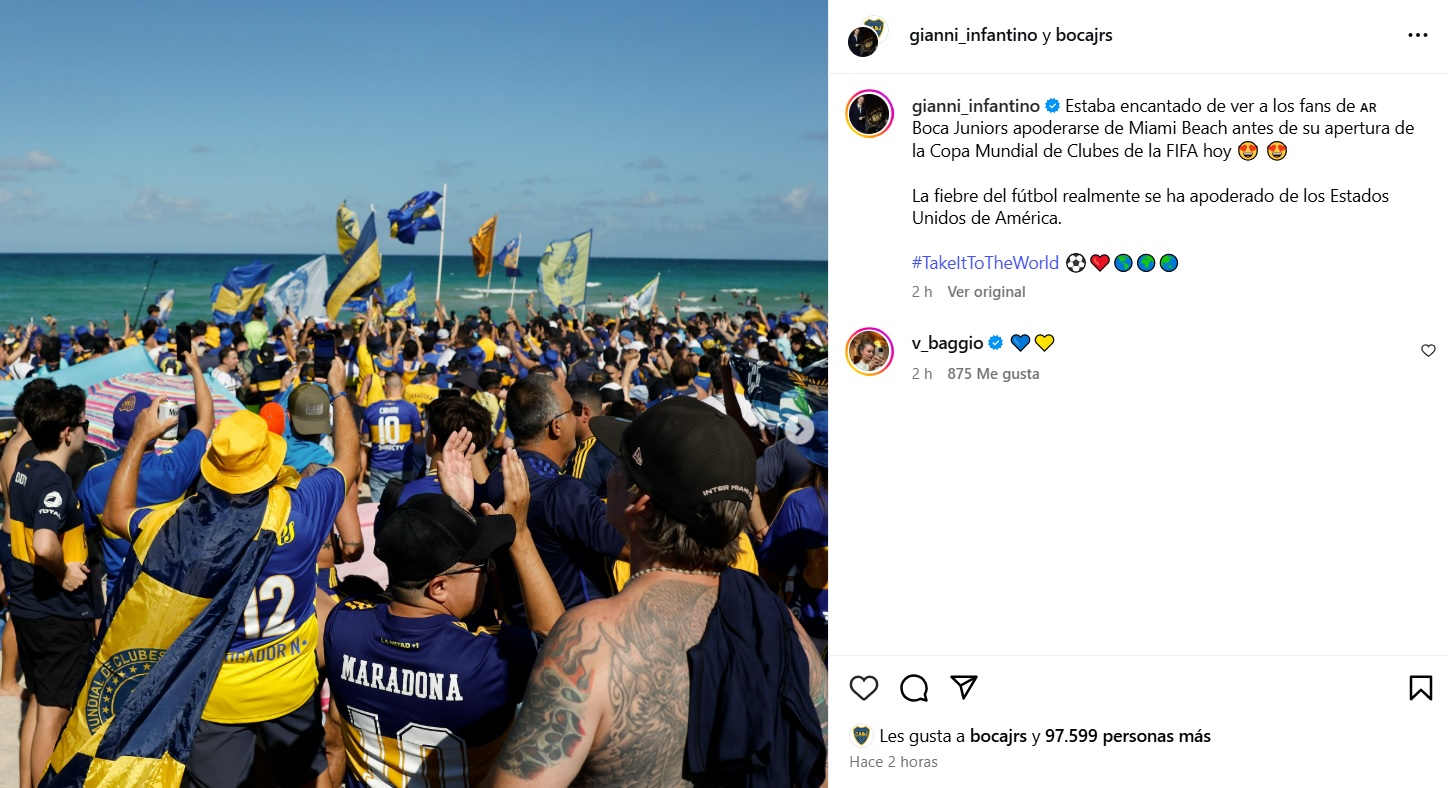Share the post via the paper plane icon
The height and width of the screenshot is (788, 1448).
click(964, 687)
